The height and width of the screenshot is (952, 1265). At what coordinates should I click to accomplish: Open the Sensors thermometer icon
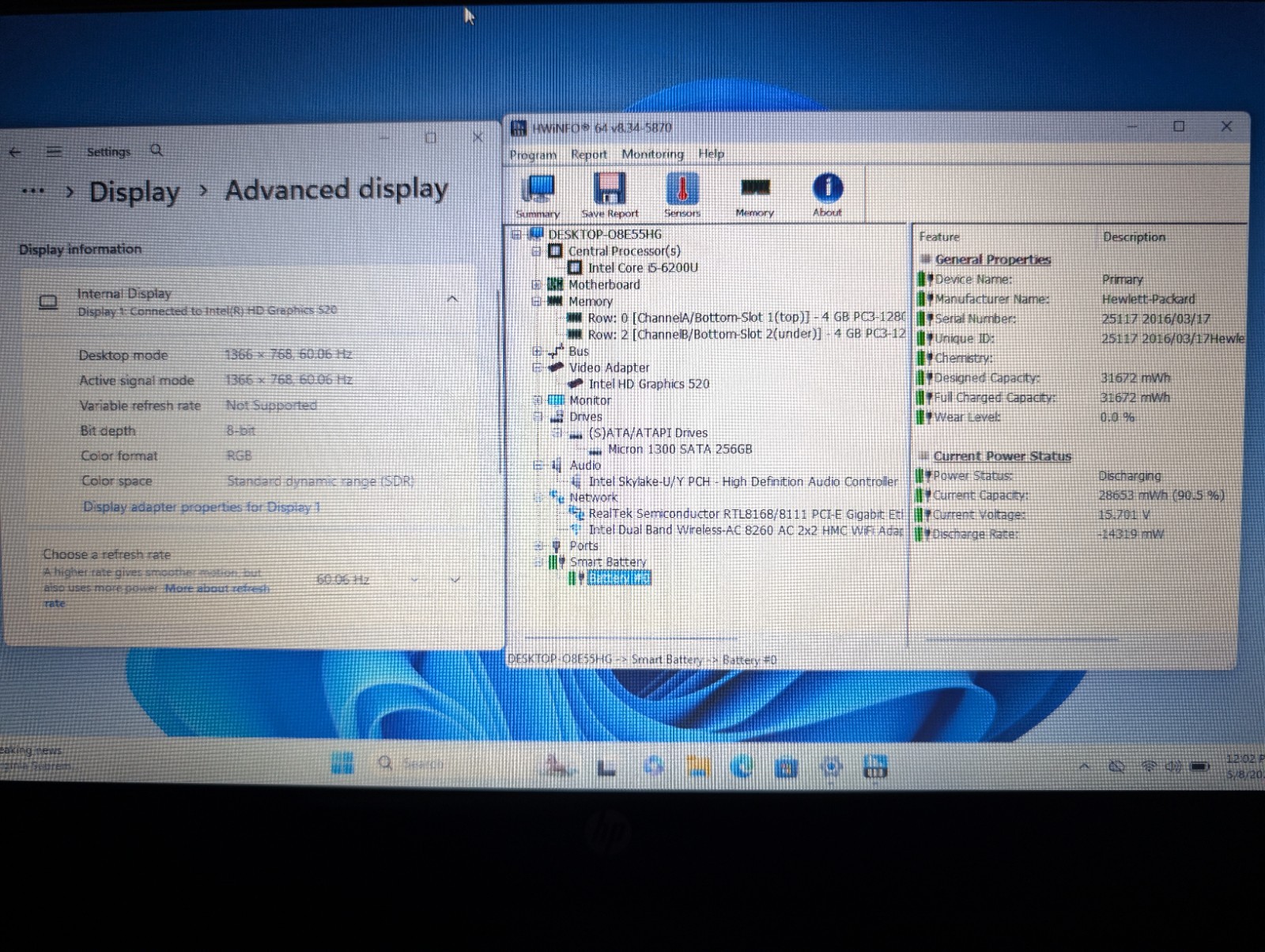pos(682,195)
